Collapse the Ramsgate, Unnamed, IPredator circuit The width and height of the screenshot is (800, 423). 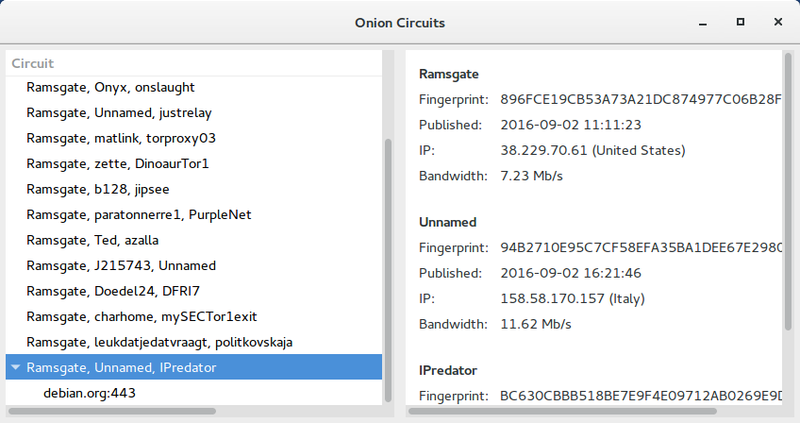(15, 368)
